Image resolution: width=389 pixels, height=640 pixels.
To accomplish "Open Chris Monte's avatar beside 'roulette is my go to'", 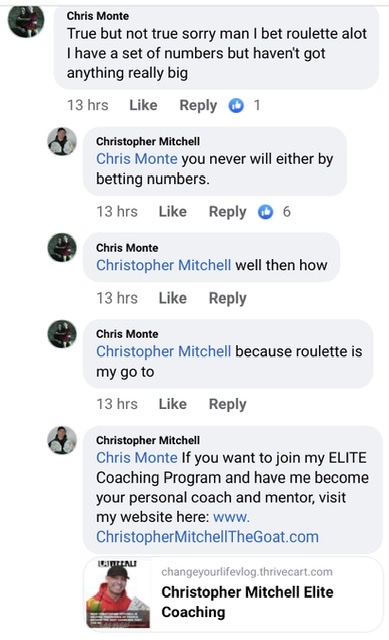I will point(62,334).
